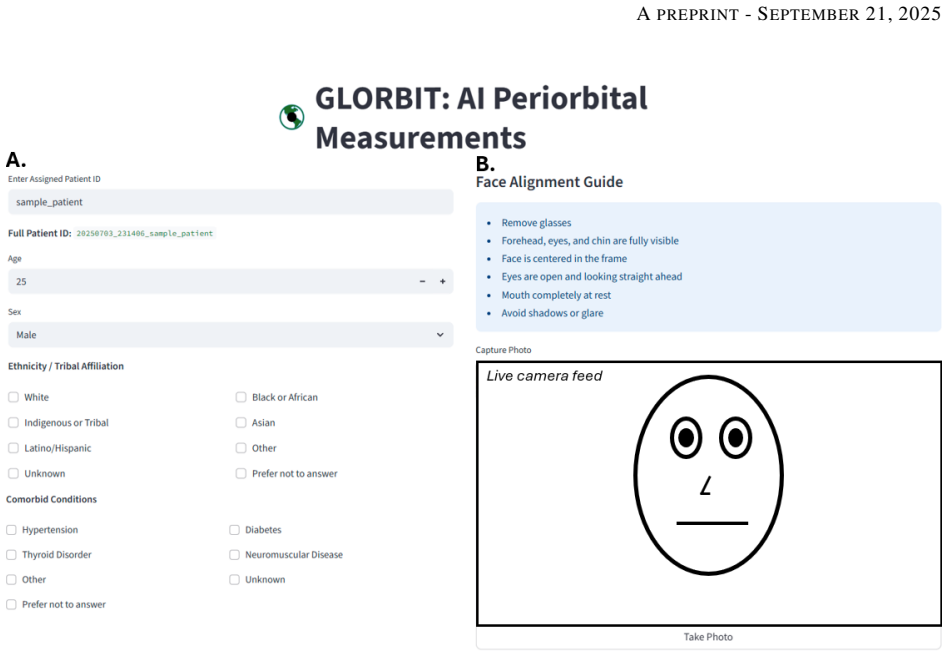Click the Remove glasses guideline
Screen dimensions: 948x656
pyautogui.click(x=536, y=222)
